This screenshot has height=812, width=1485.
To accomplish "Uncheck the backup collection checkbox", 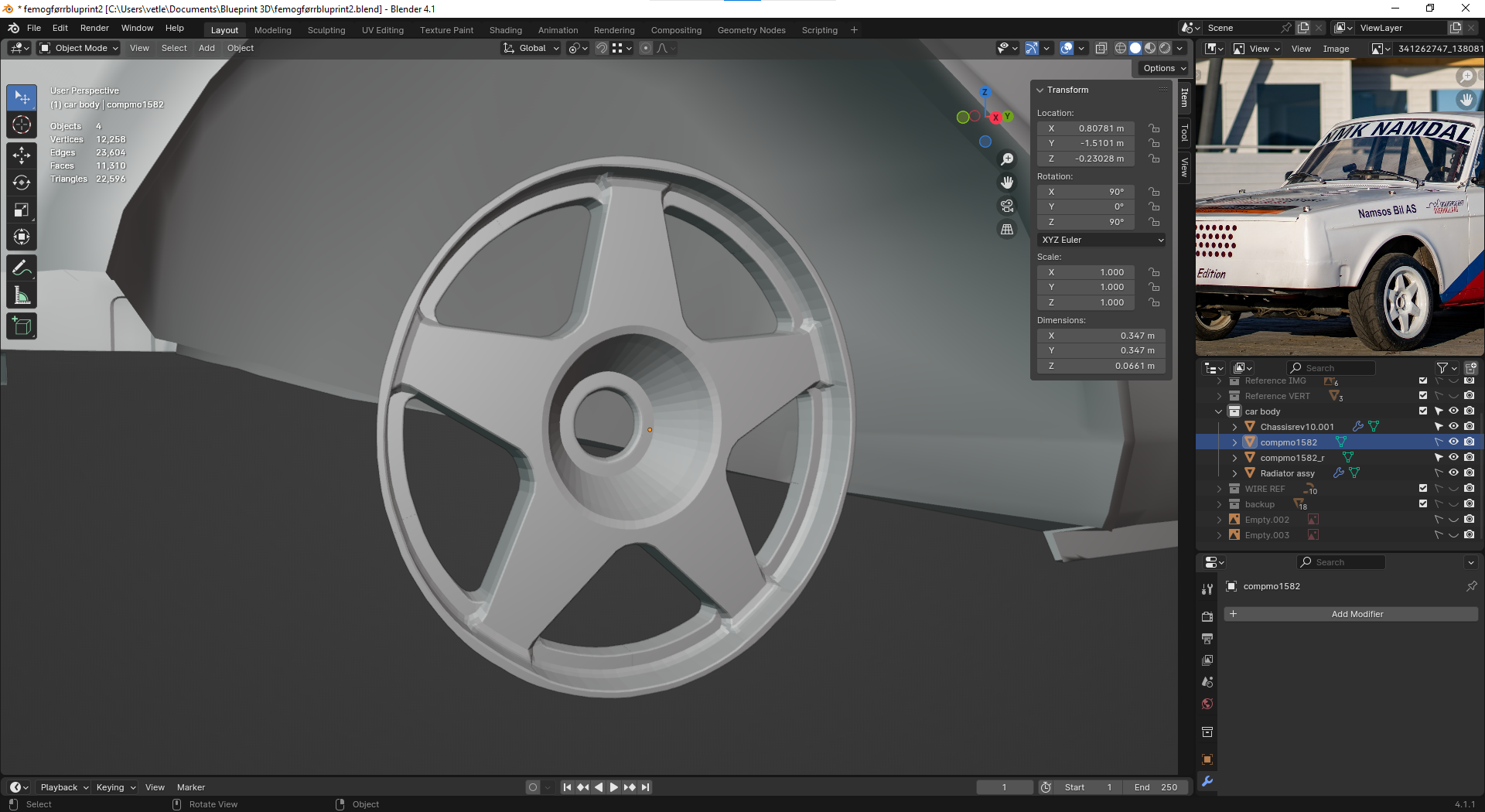I will pos(1423,503).
